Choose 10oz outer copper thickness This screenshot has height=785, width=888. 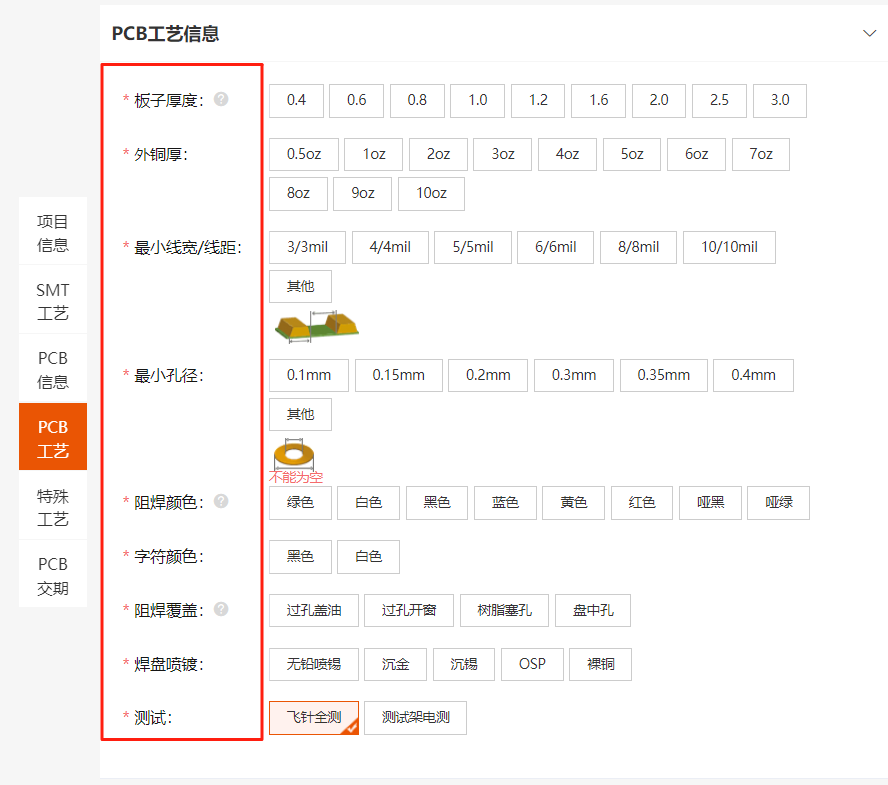pos(432,194)
